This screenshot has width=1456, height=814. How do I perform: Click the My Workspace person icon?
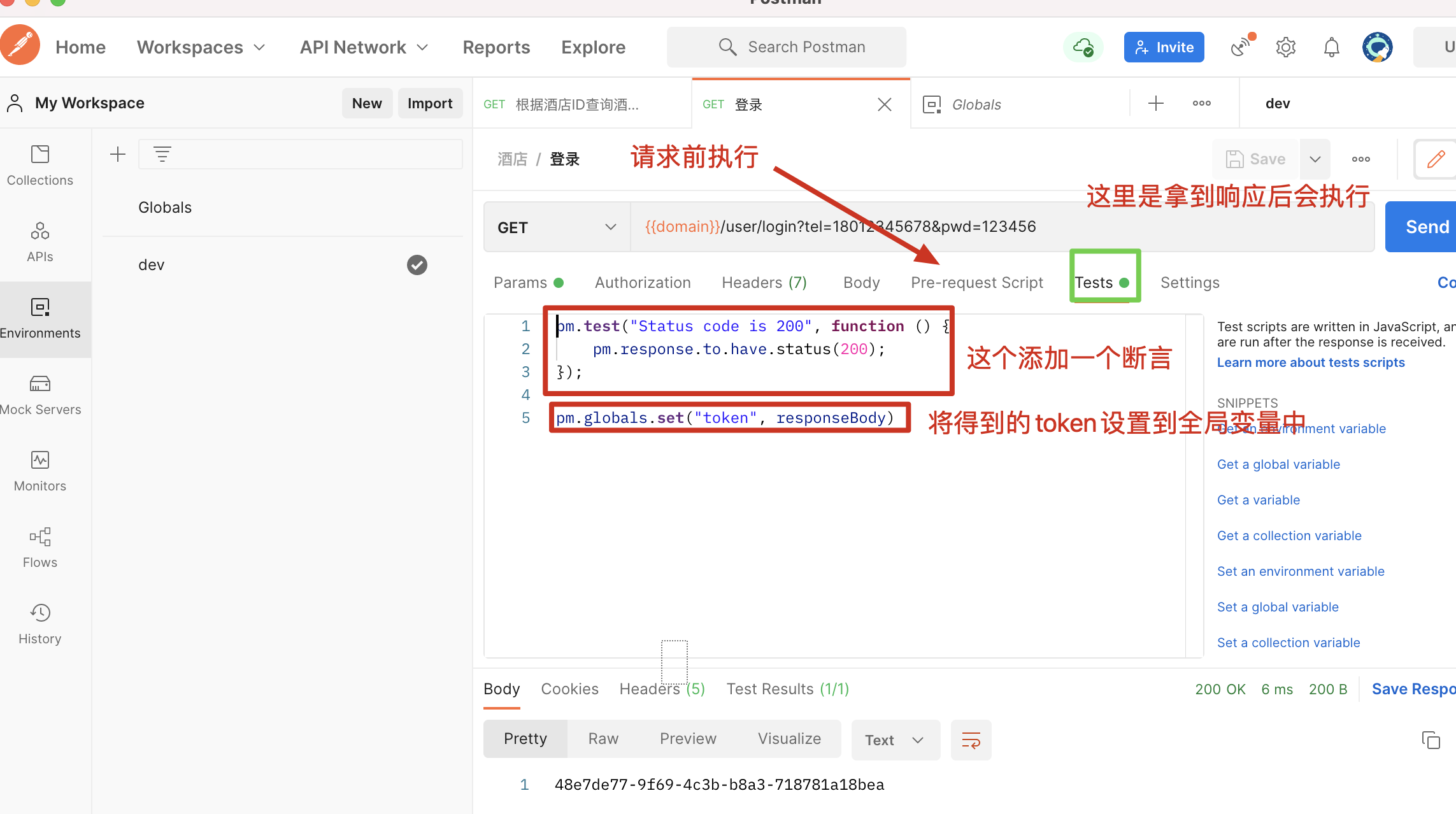coord(15,103)
